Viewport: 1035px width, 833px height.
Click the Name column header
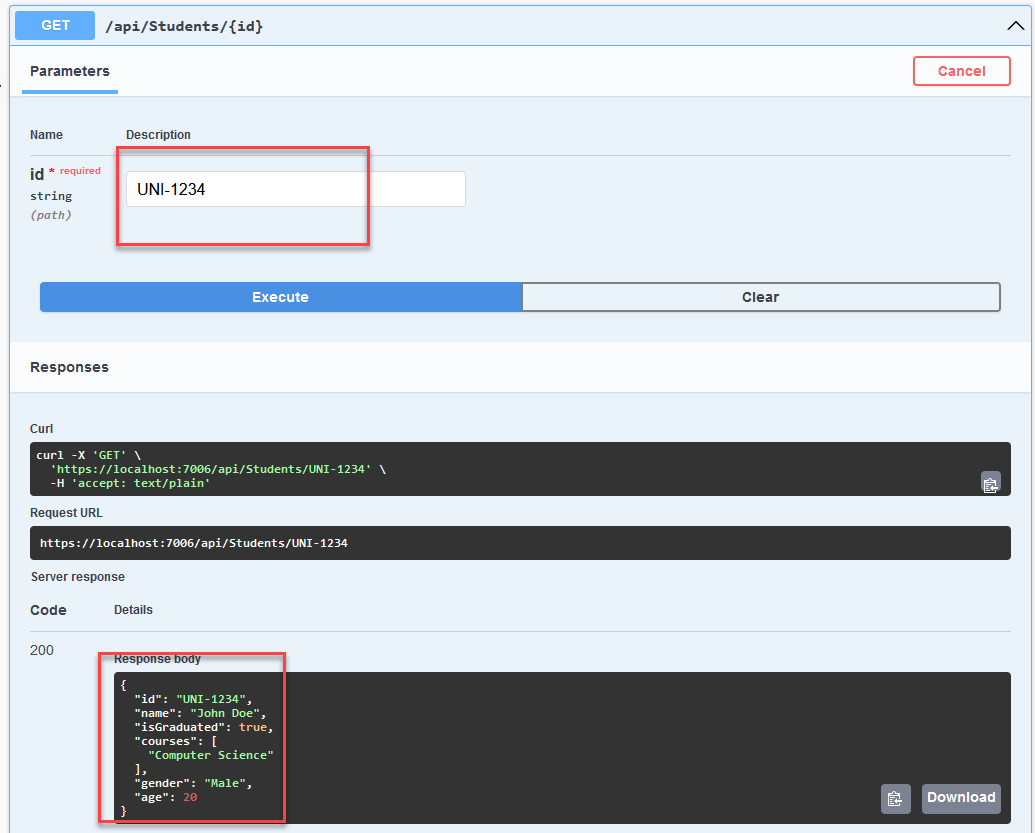(x=46, y=135)
